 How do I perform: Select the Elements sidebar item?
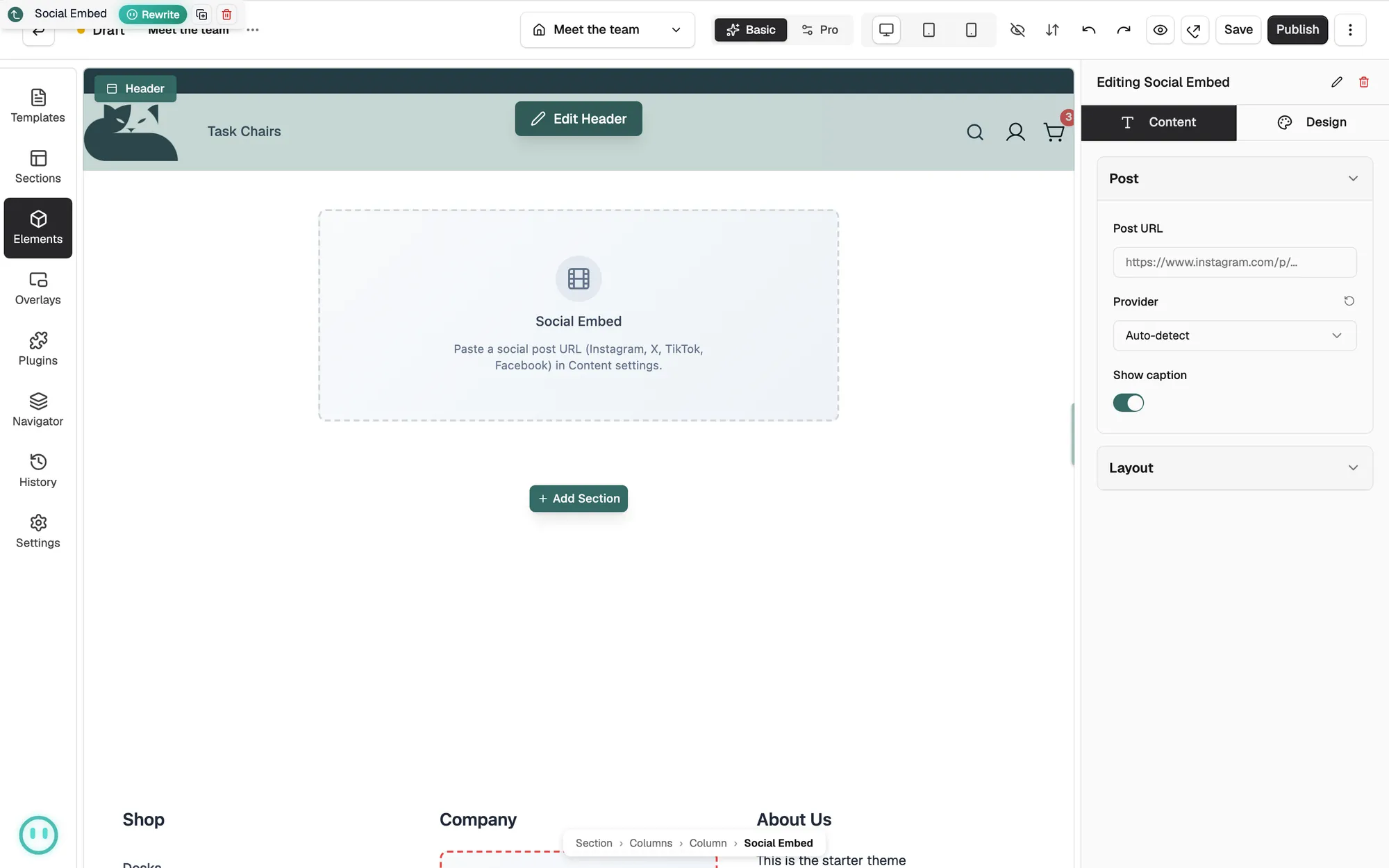tap(38, 228)
